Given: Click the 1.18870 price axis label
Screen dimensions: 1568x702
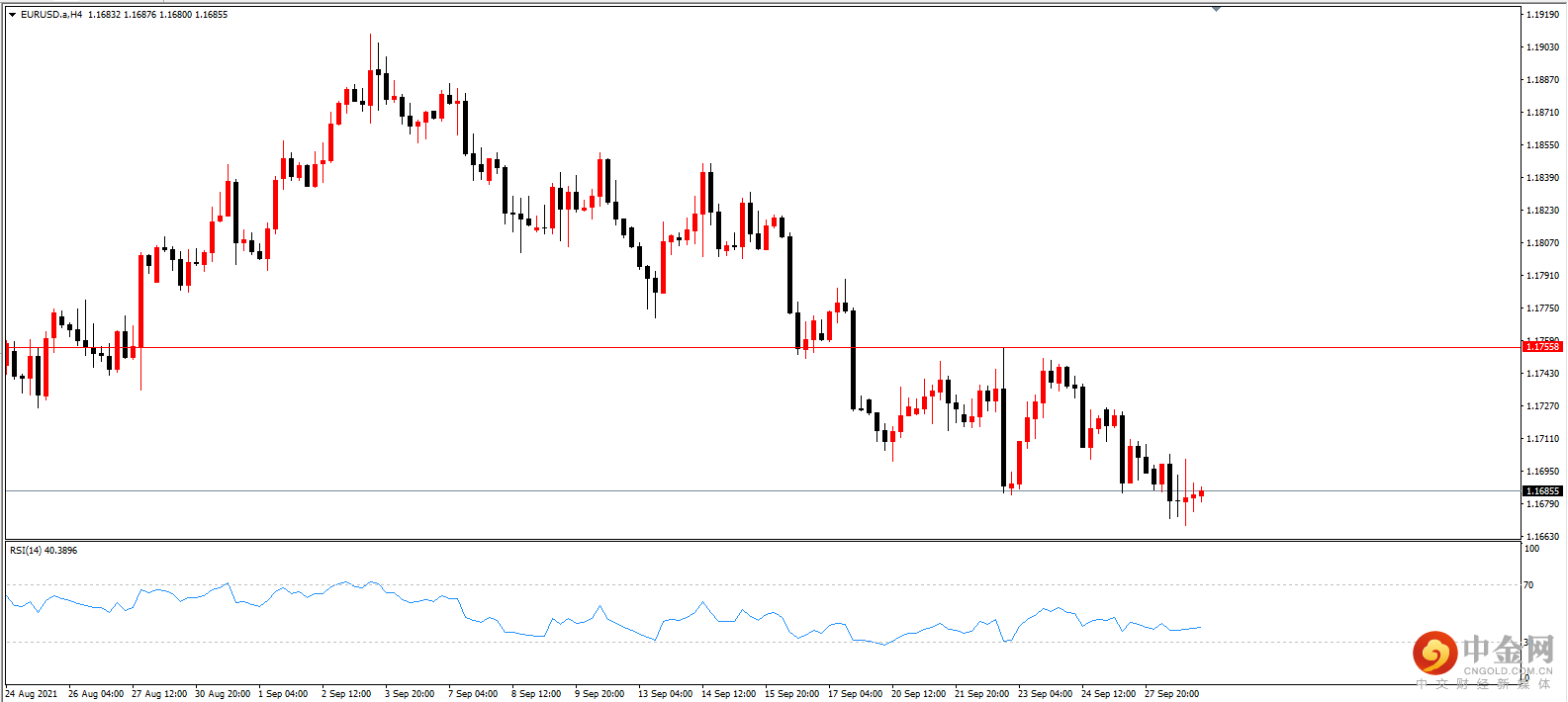Looking at the screenshot, I should point(1542,80).
